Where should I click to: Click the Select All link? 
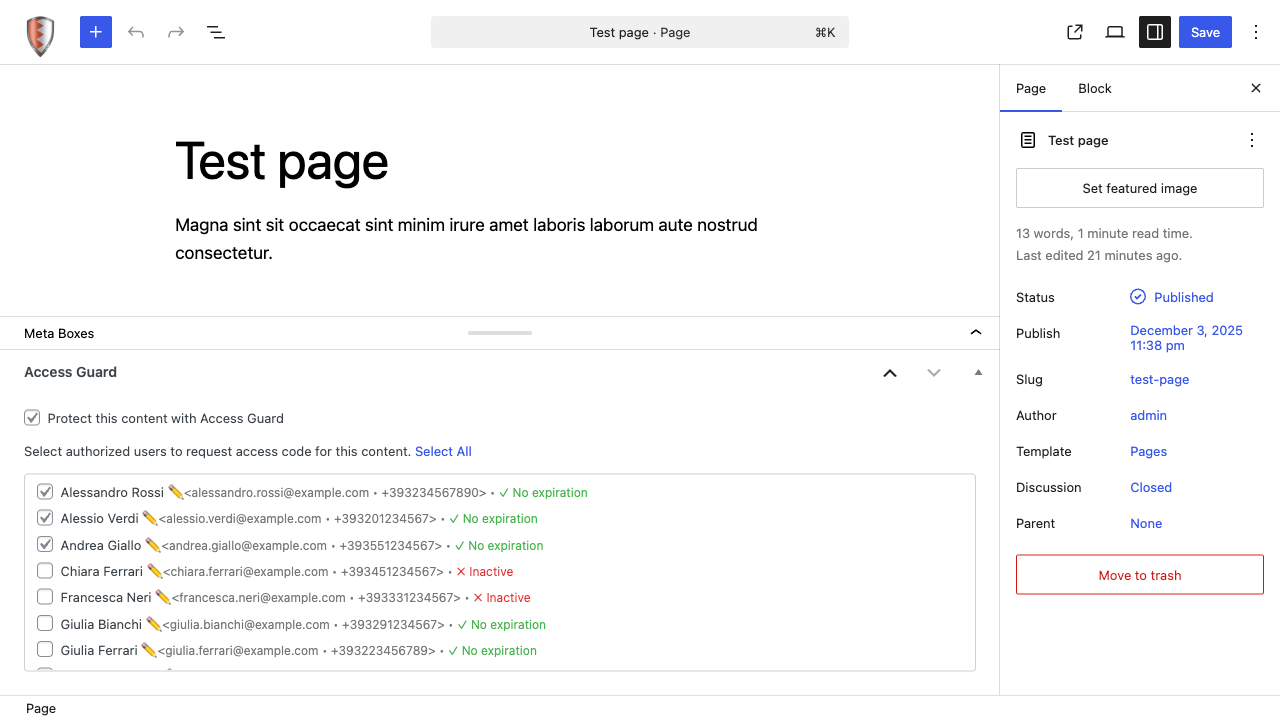pyautogui.click(x=443, y=451)
